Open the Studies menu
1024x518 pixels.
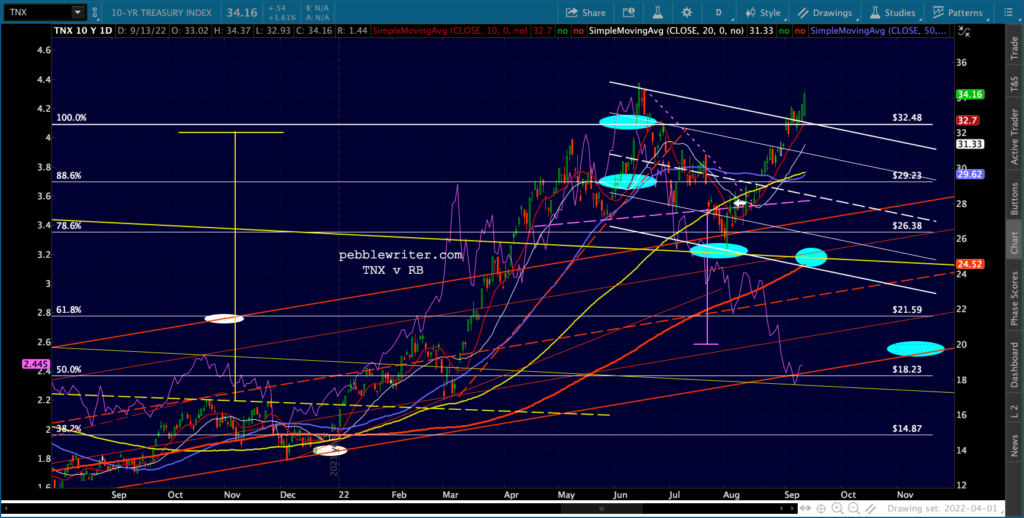(x=892, y=12)
